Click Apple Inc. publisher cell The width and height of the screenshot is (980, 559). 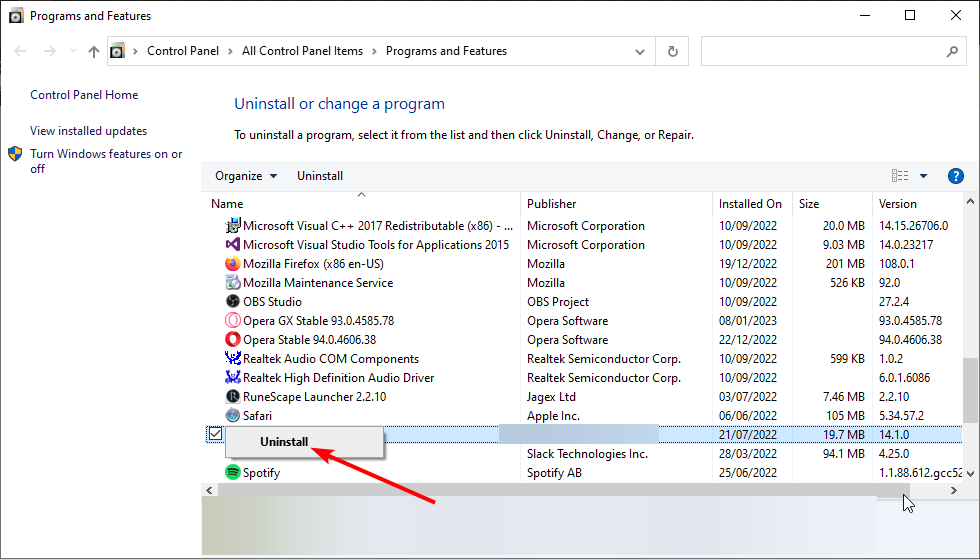553,416
